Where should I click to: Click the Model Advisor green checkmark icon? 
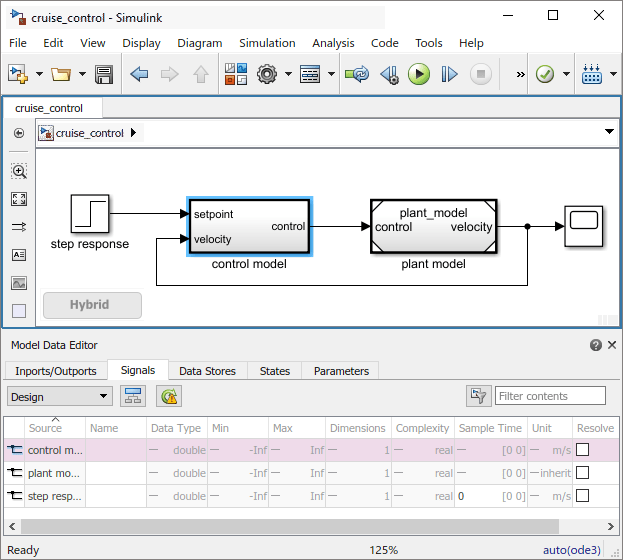point(545,74)
